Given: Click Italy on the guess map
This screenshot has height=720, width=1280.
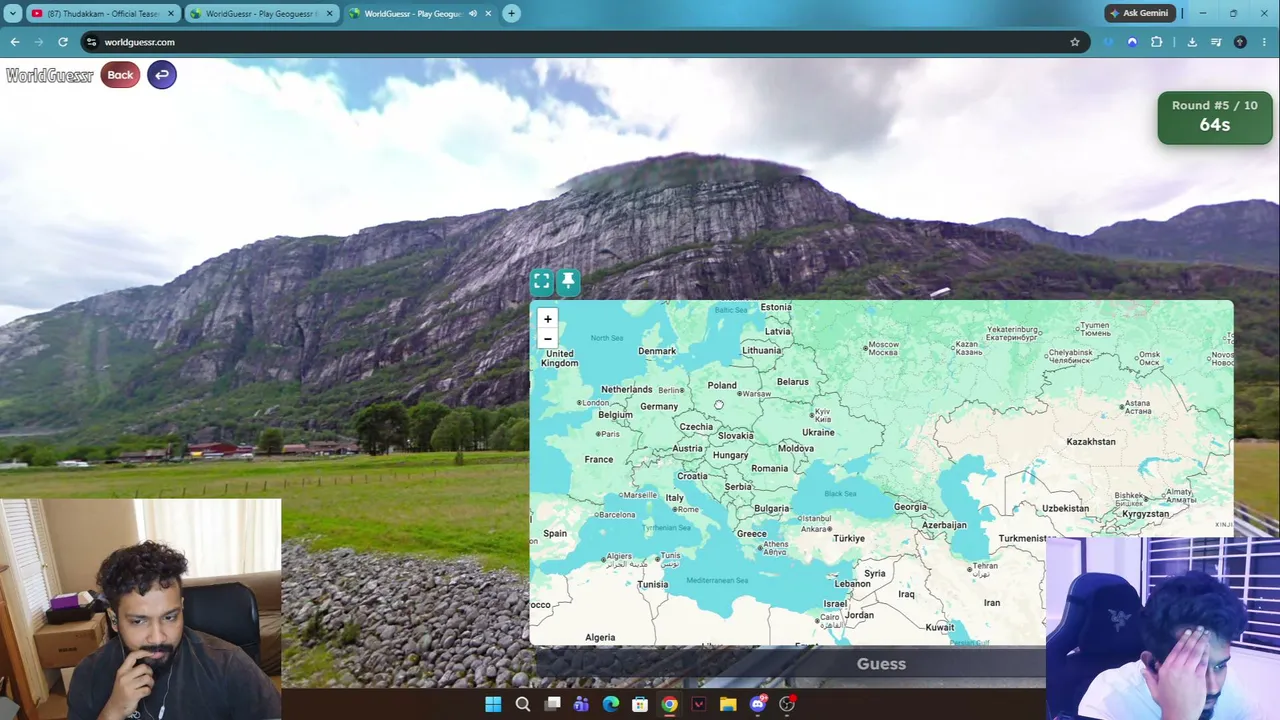Looking at the screenshot, I should coord(675,497).
